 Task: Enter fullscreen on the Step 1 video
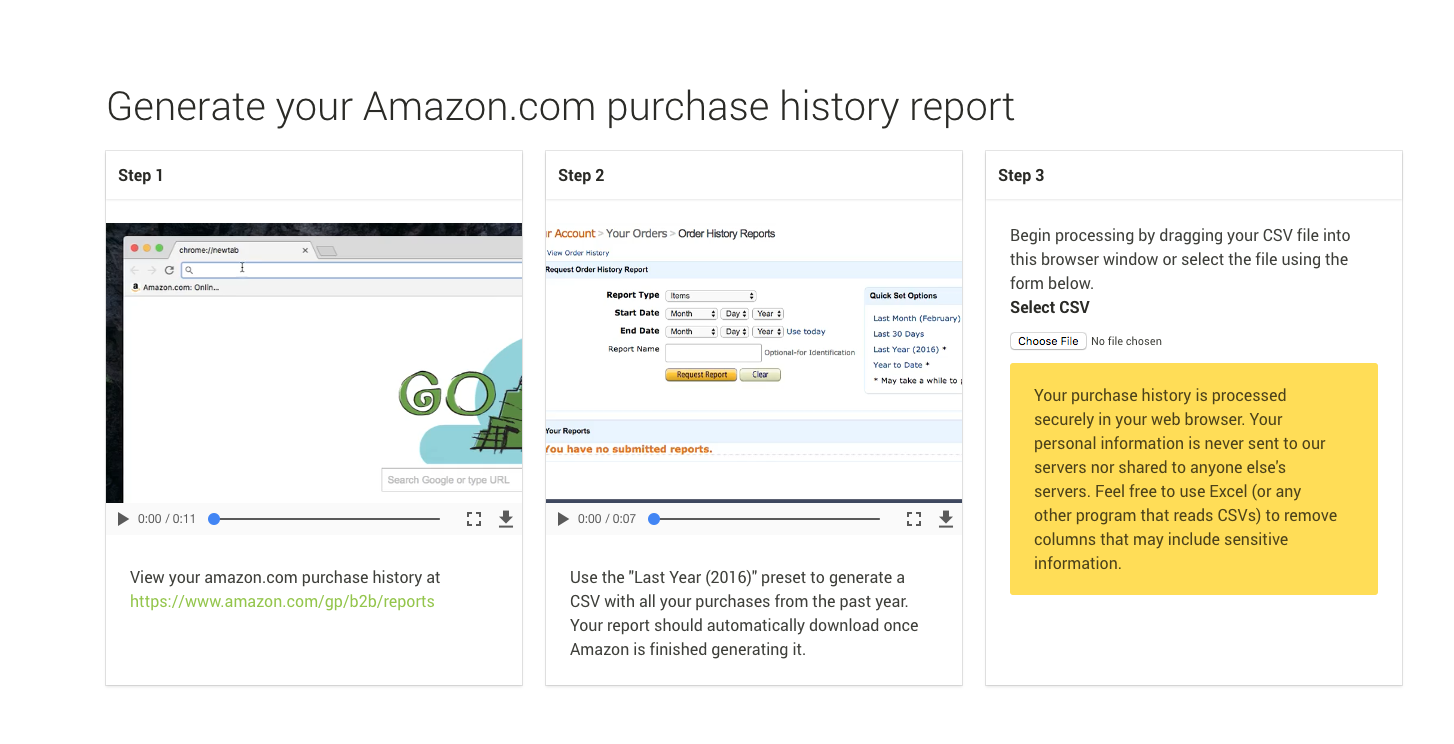point(473,518)
